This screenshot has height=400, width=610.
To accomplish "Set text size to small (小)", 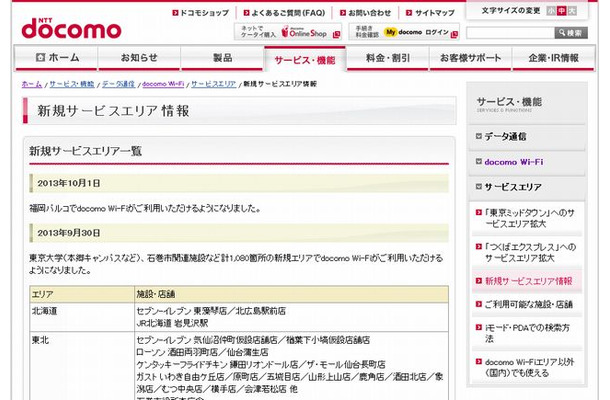I will (551, 11).
